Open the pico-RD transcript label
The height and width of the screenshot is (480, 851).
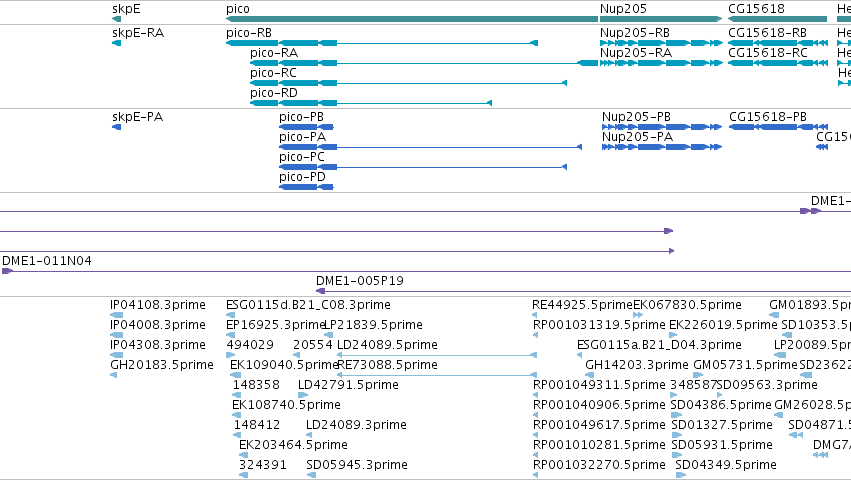(274, 93)
